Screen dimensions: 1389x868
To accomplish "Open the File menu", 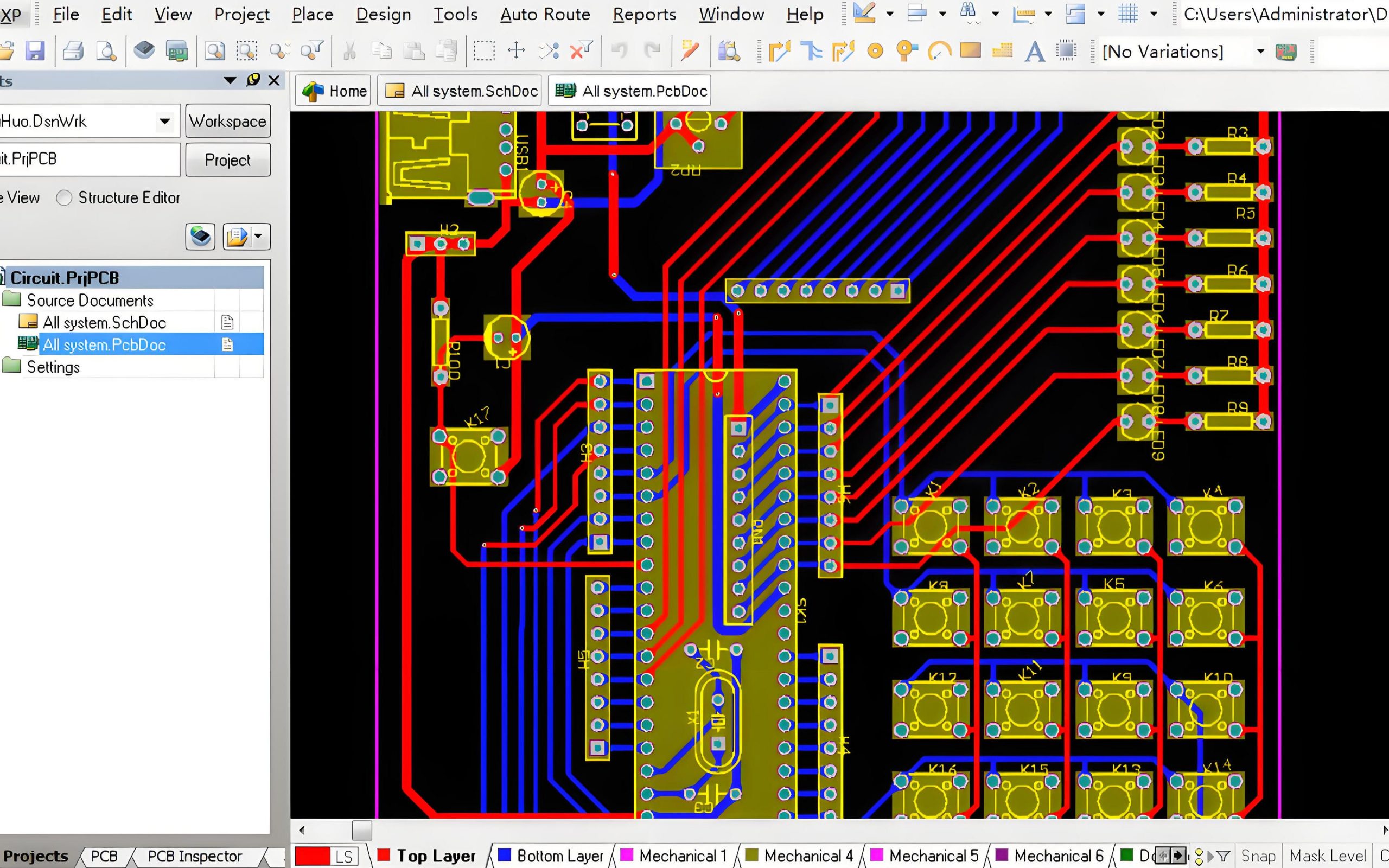I will [x=66, y=14].
